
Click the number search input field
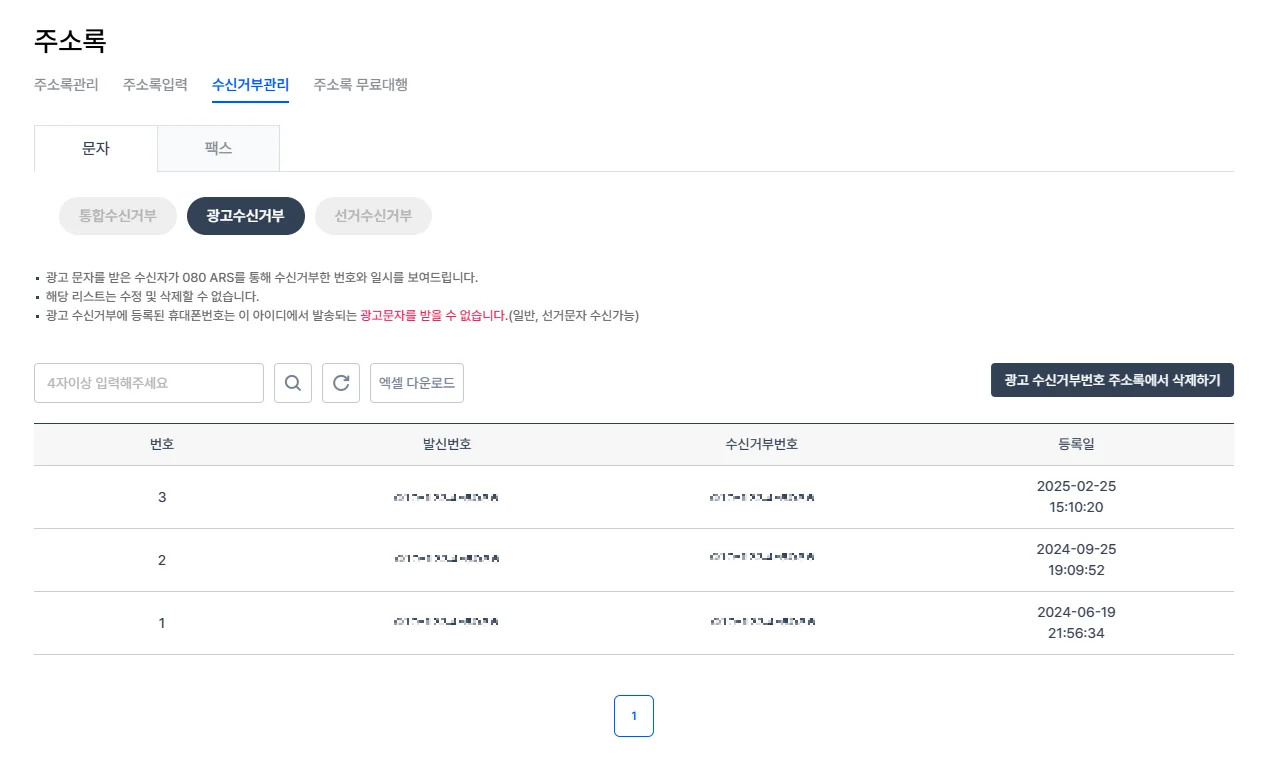149,383
